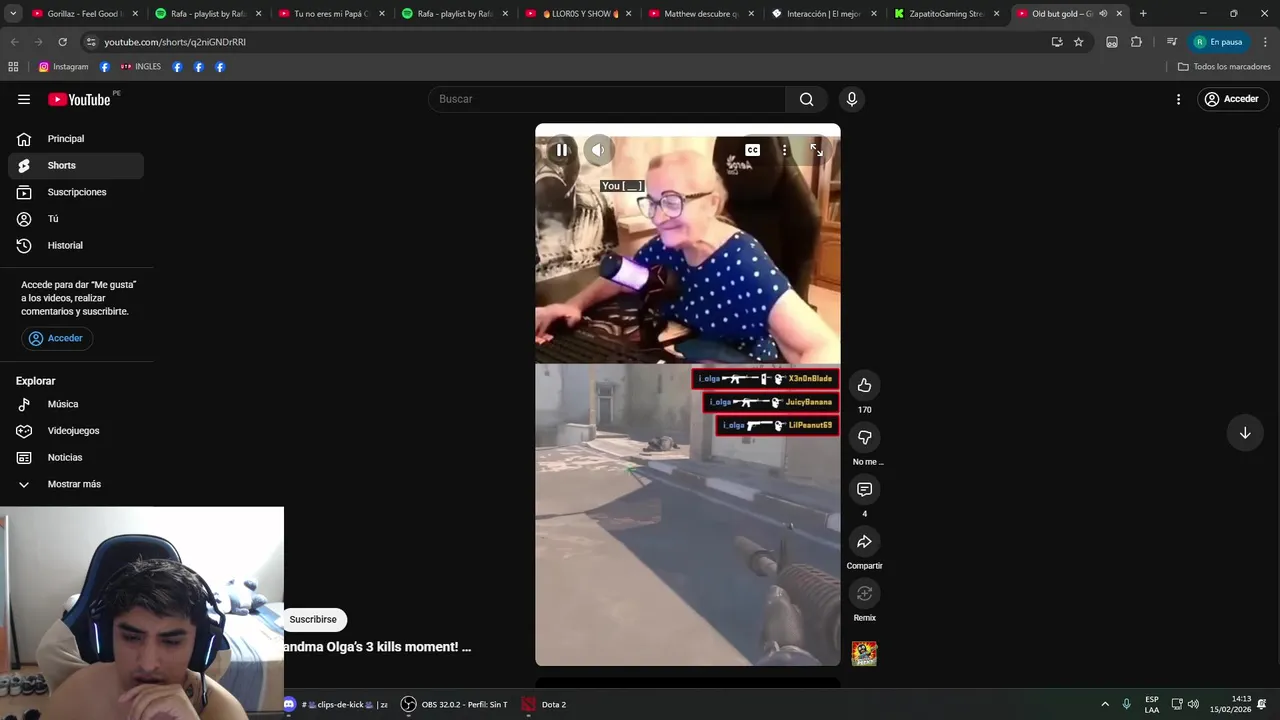Open Historial in the sidebar
Image resolution: width=1280 pixels, height=720 pixels.
(x=76, y=245)
